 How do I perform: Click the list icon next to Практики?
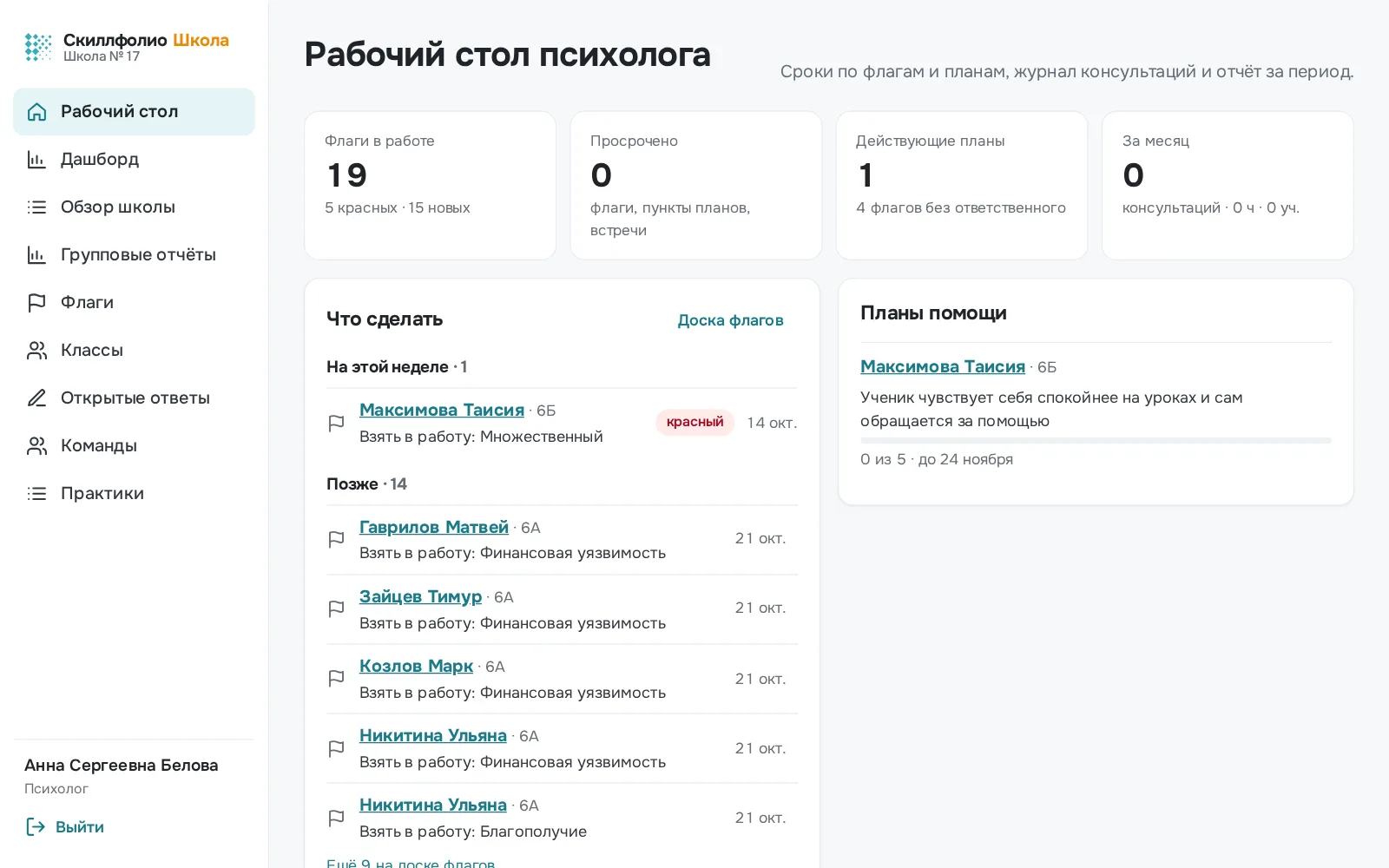36,494
